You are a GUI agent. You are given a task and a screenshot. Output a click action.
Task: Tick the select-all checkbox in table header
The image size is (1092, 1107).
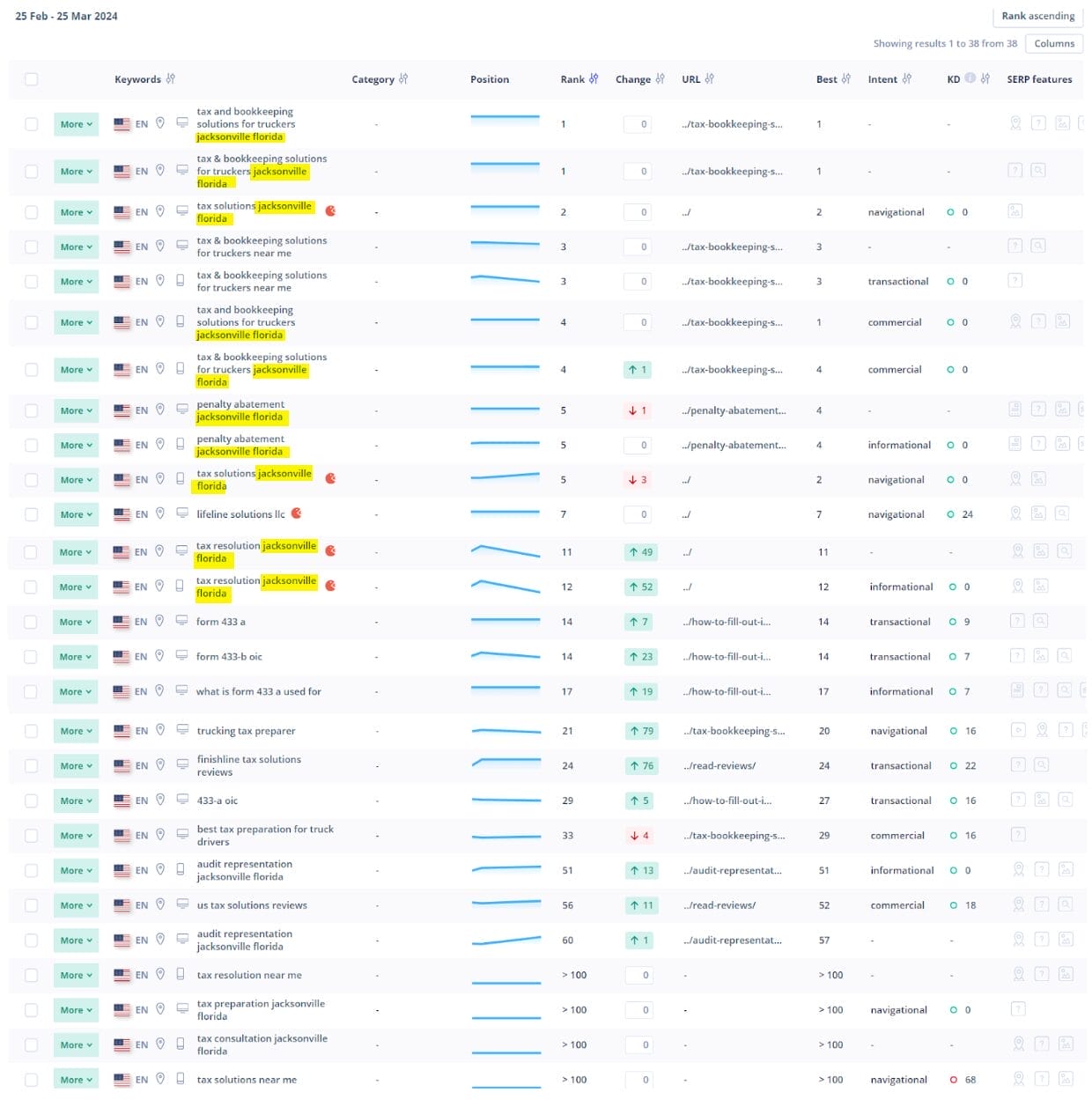coord(32,79)
